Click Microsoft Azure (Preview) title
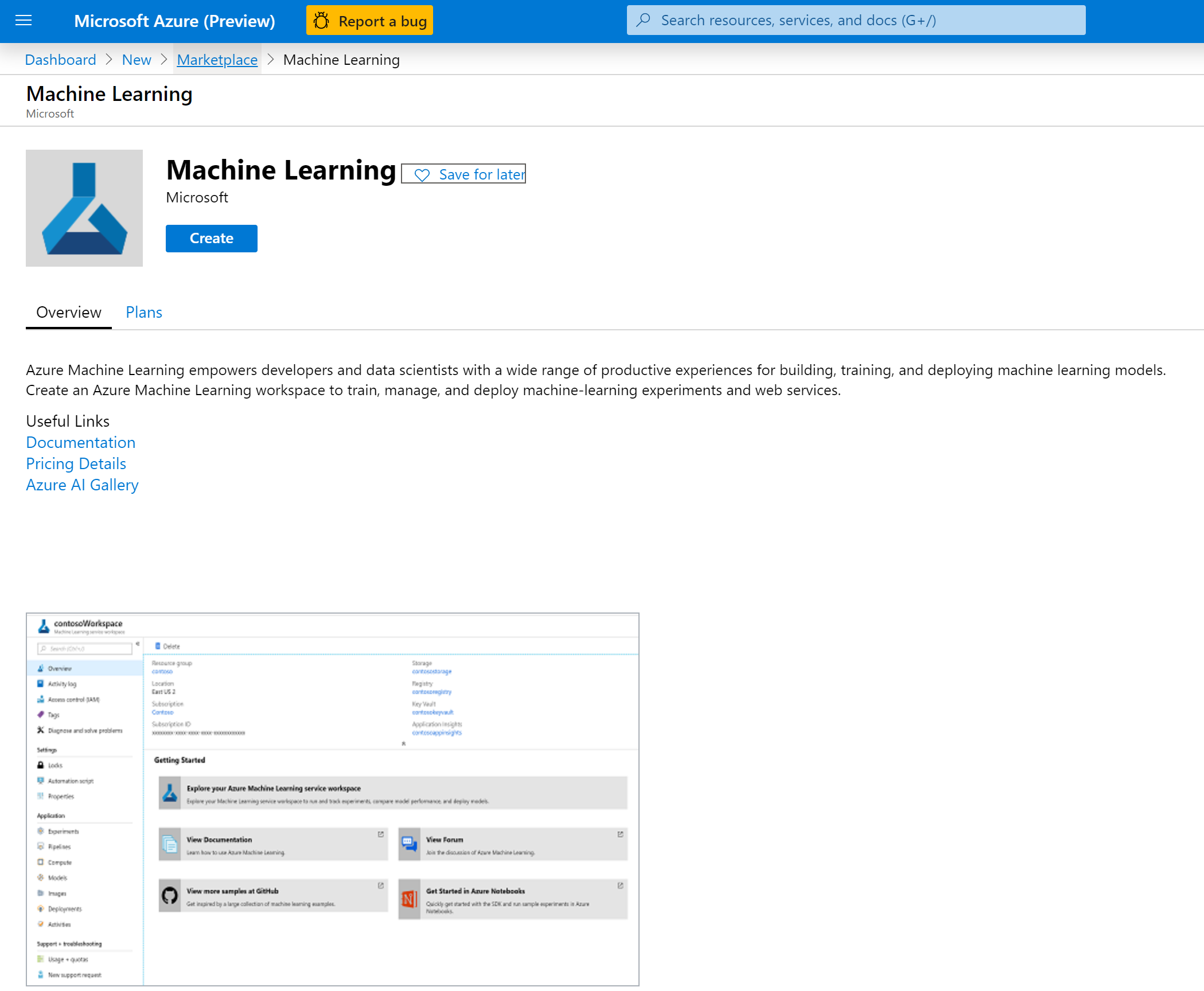The height and width of the screenshot is (991, 1204). point(174,21)
